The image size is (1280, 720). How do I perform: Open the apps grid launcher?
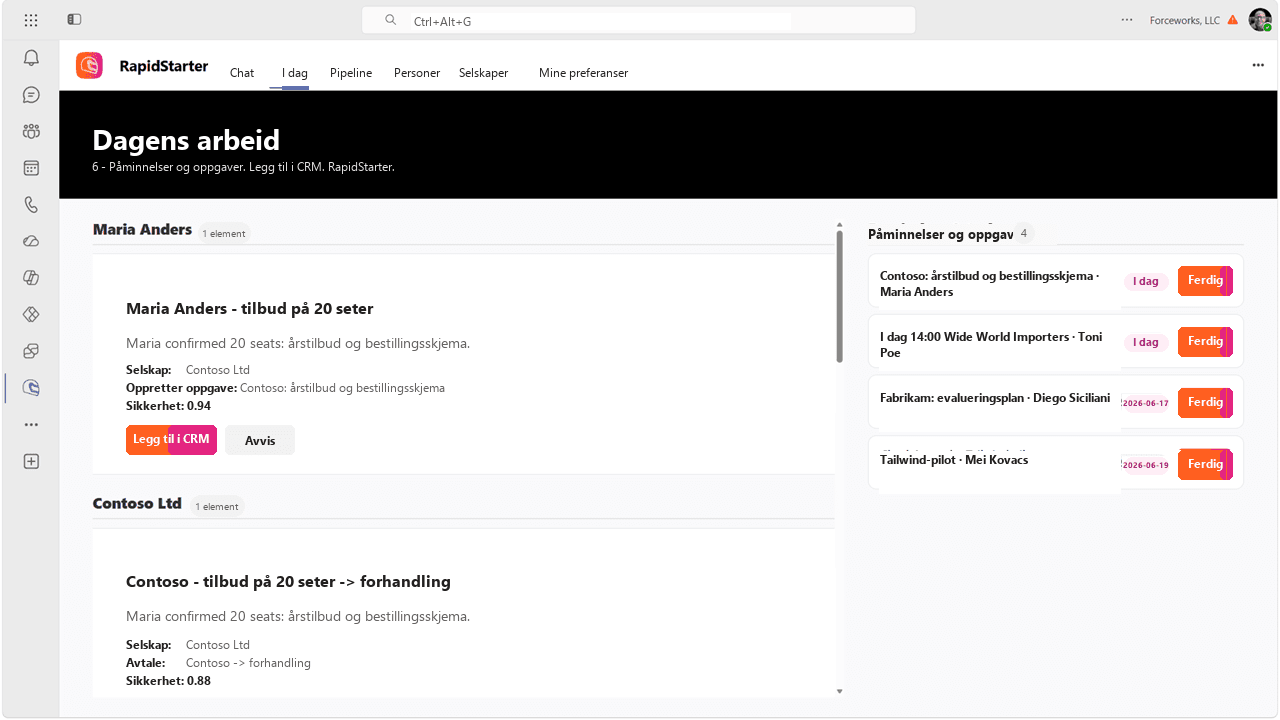pos(31,20)
